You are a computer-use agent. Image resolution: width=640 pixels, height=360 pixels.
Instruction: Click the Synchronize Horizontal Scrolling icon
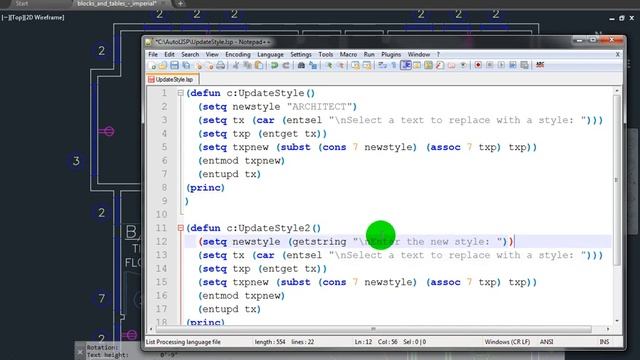(367, 65)
